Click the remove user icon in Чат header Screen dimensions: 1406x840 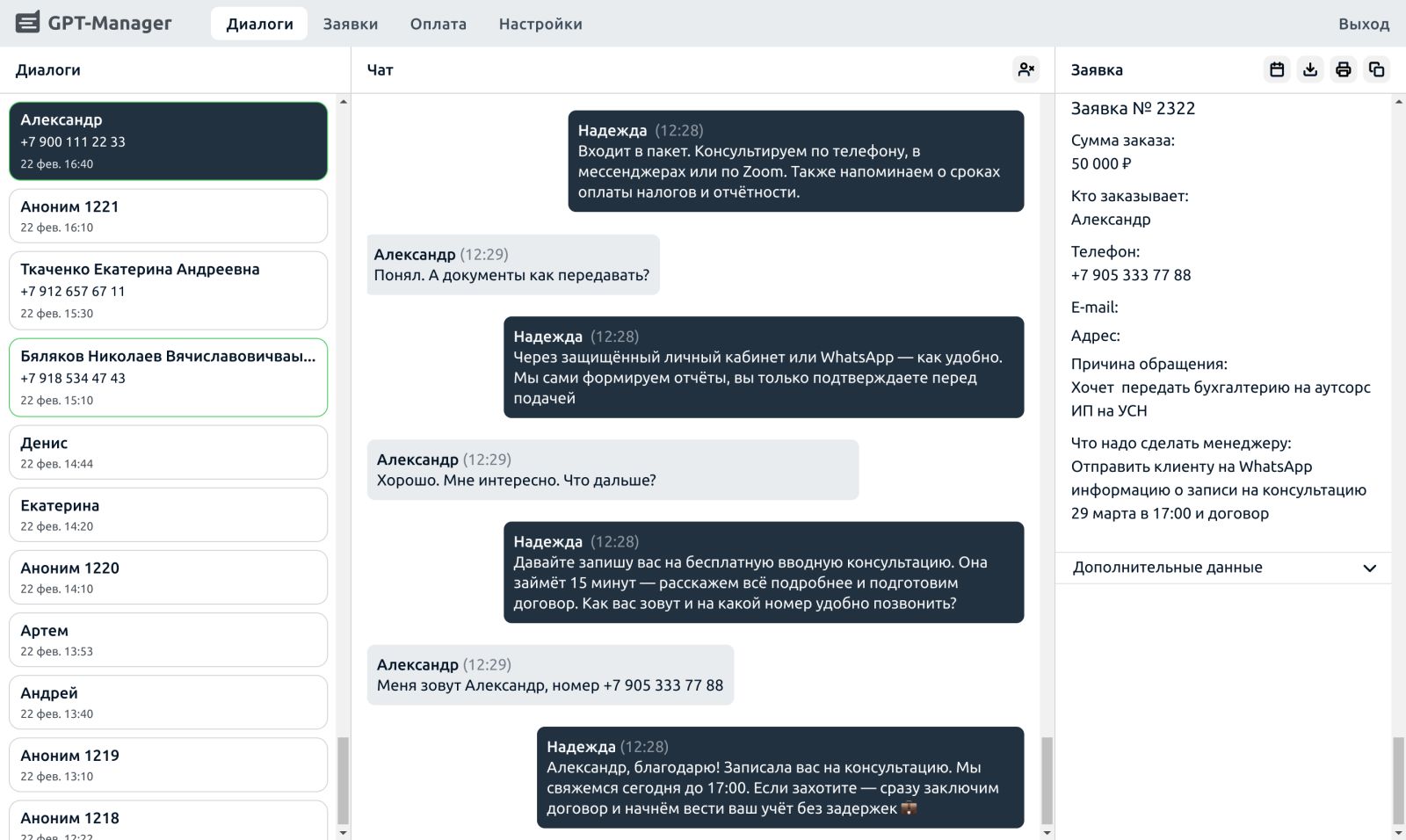pos(1026,69)
